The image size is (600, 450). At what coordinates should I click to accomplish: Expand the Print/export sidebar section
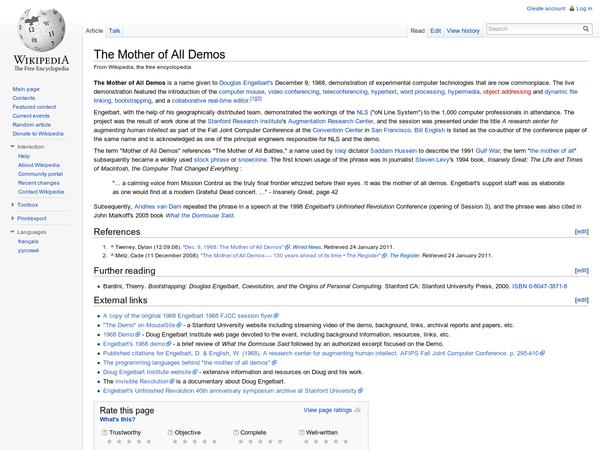pos(12,218)
